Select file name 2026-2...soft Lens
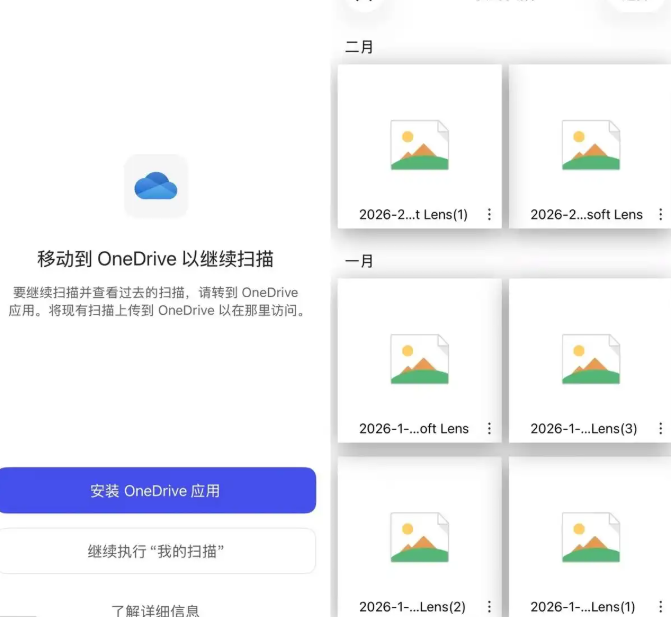671x617 pixels. click(587, 214)
